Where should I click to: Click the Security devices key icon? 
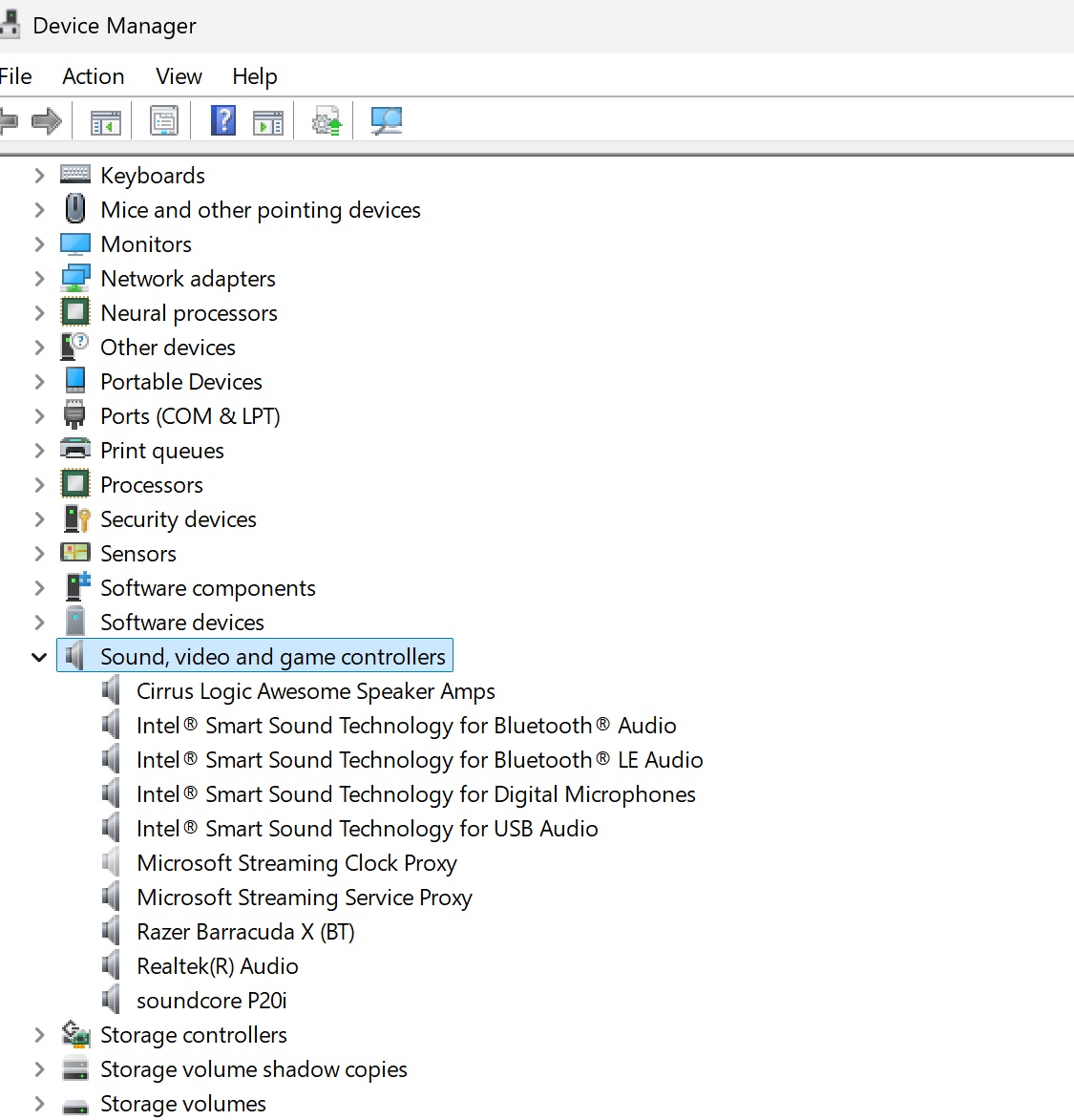coord(76,518)
